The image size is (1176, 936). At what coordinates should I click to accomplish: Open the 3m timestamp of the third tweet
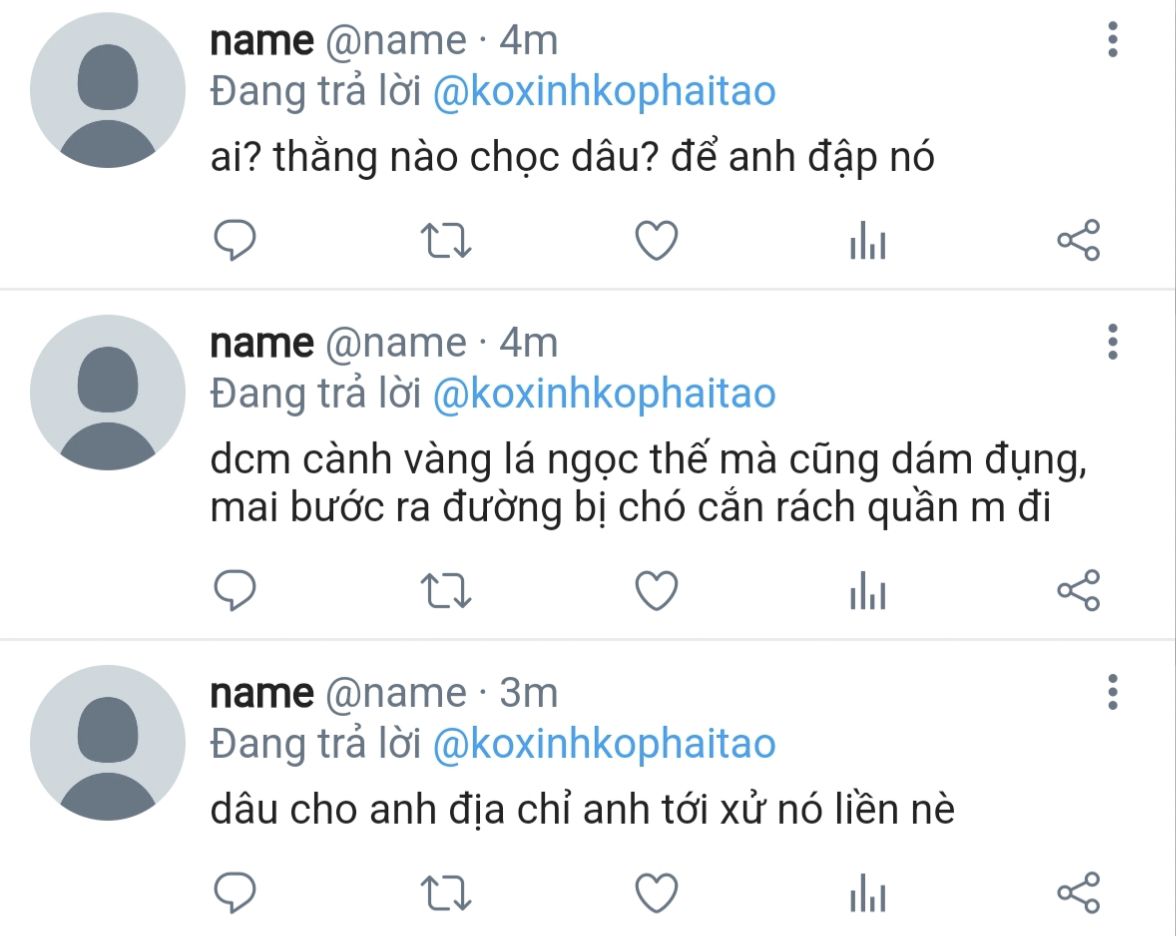click(x=529, y=693)
